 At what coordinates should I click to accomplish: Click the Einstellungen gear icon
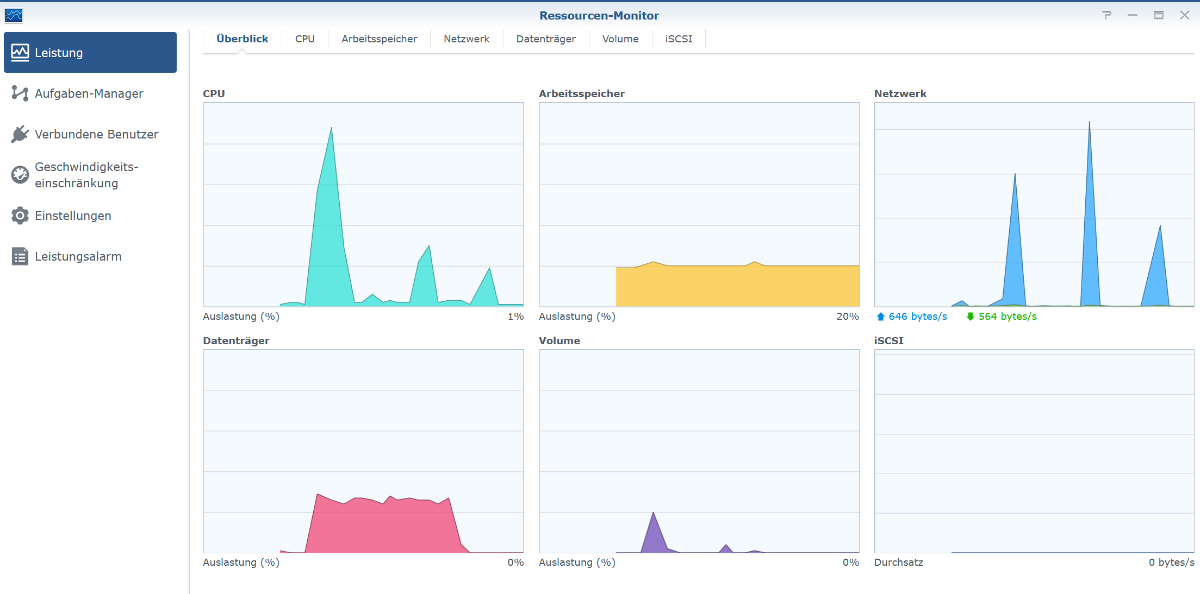tap(20, 216)
